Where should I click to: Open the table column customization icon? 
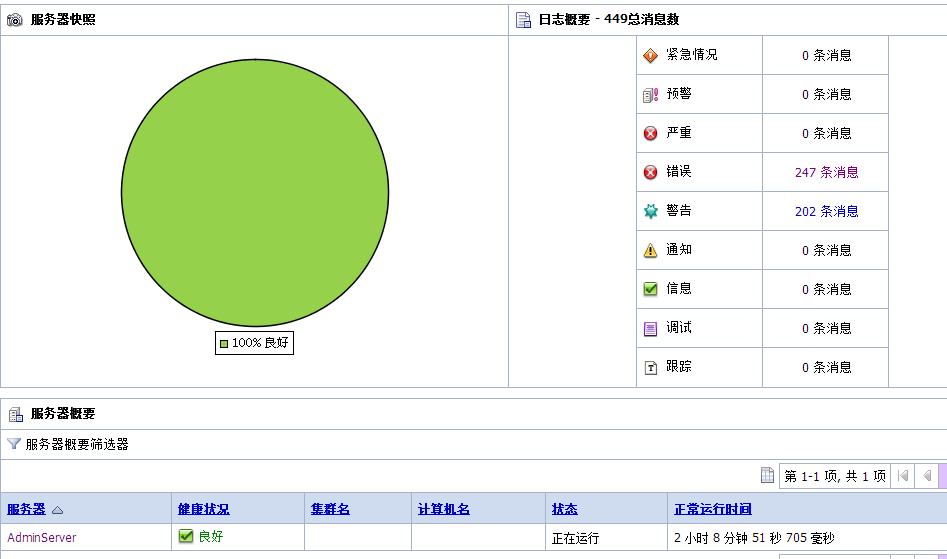point(767,476)
